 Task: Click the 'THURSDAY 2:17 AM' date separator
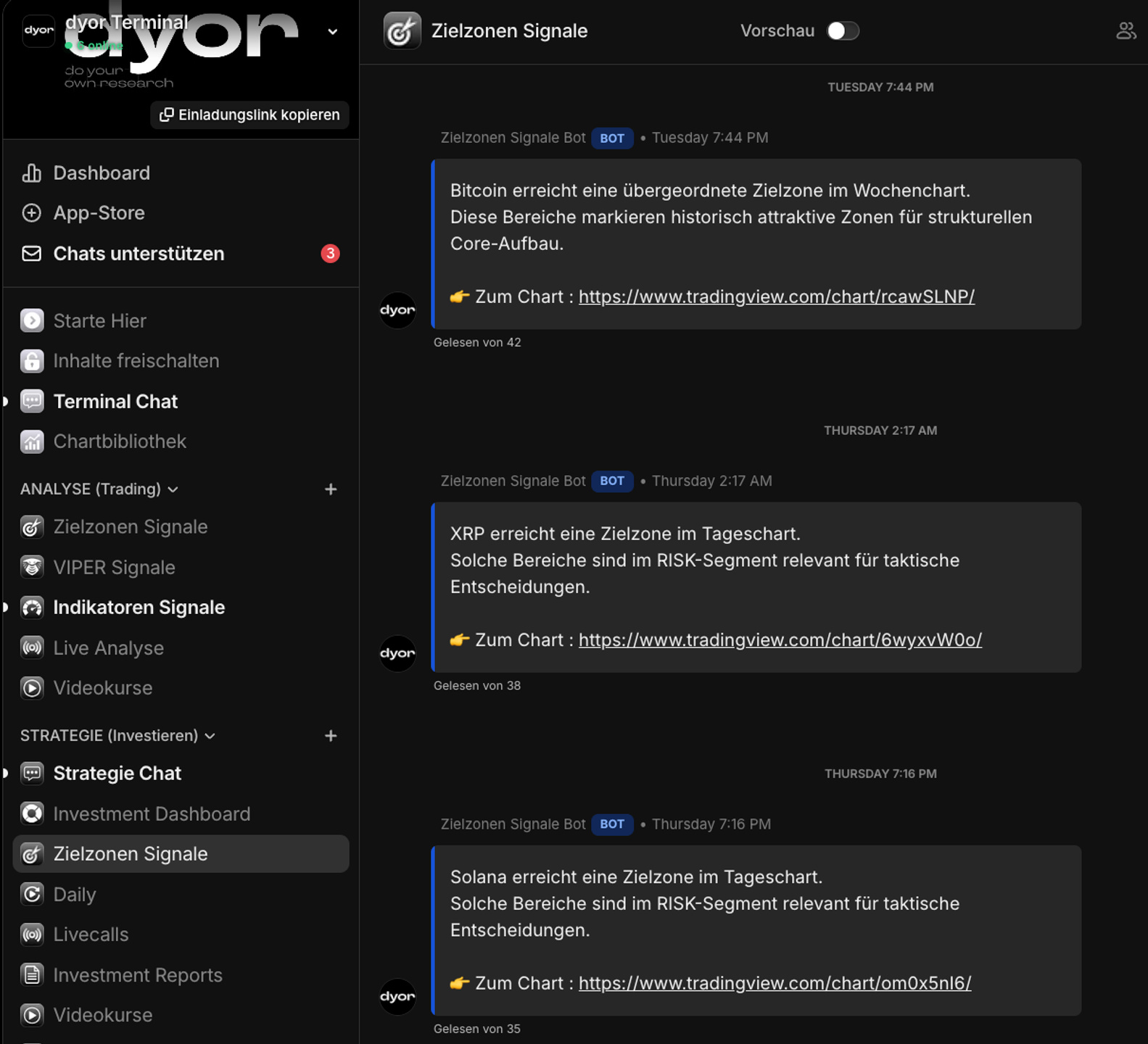pyautogui.click(x=880, y=431)
